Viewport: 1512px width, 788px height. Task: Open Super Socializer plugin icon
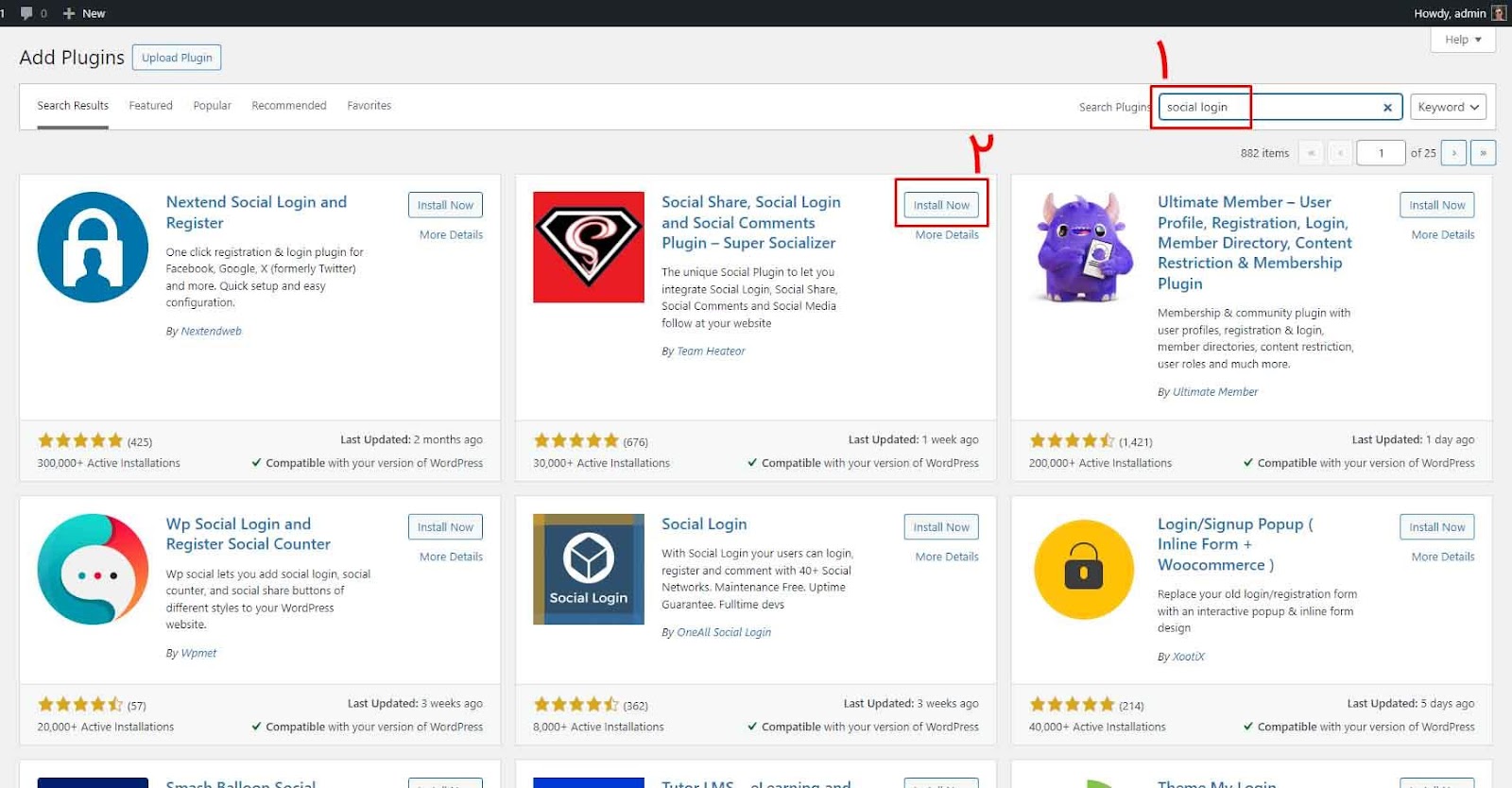[x=589, y=248]
